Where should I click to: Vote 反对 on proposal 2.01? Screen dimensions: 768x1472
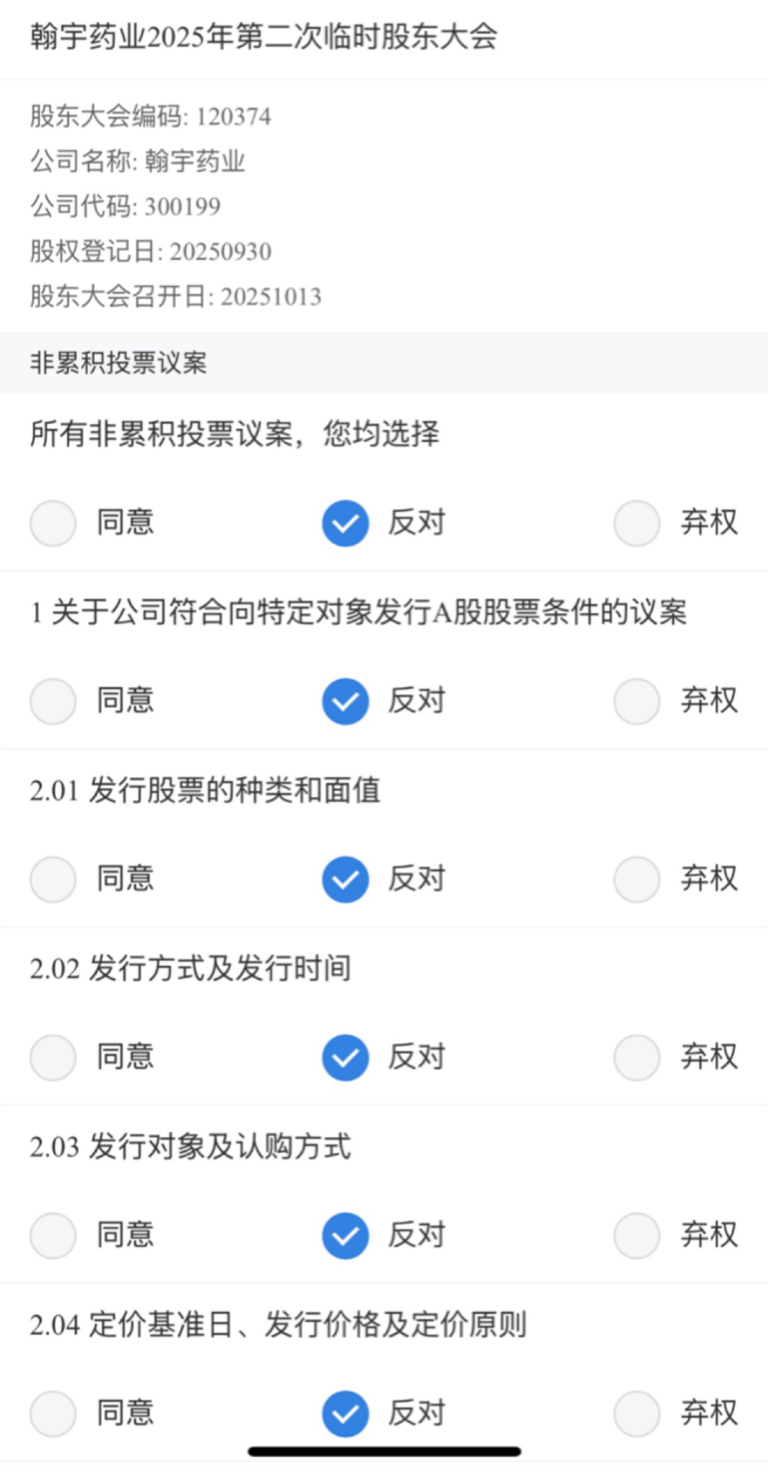(x=345, y=879)
